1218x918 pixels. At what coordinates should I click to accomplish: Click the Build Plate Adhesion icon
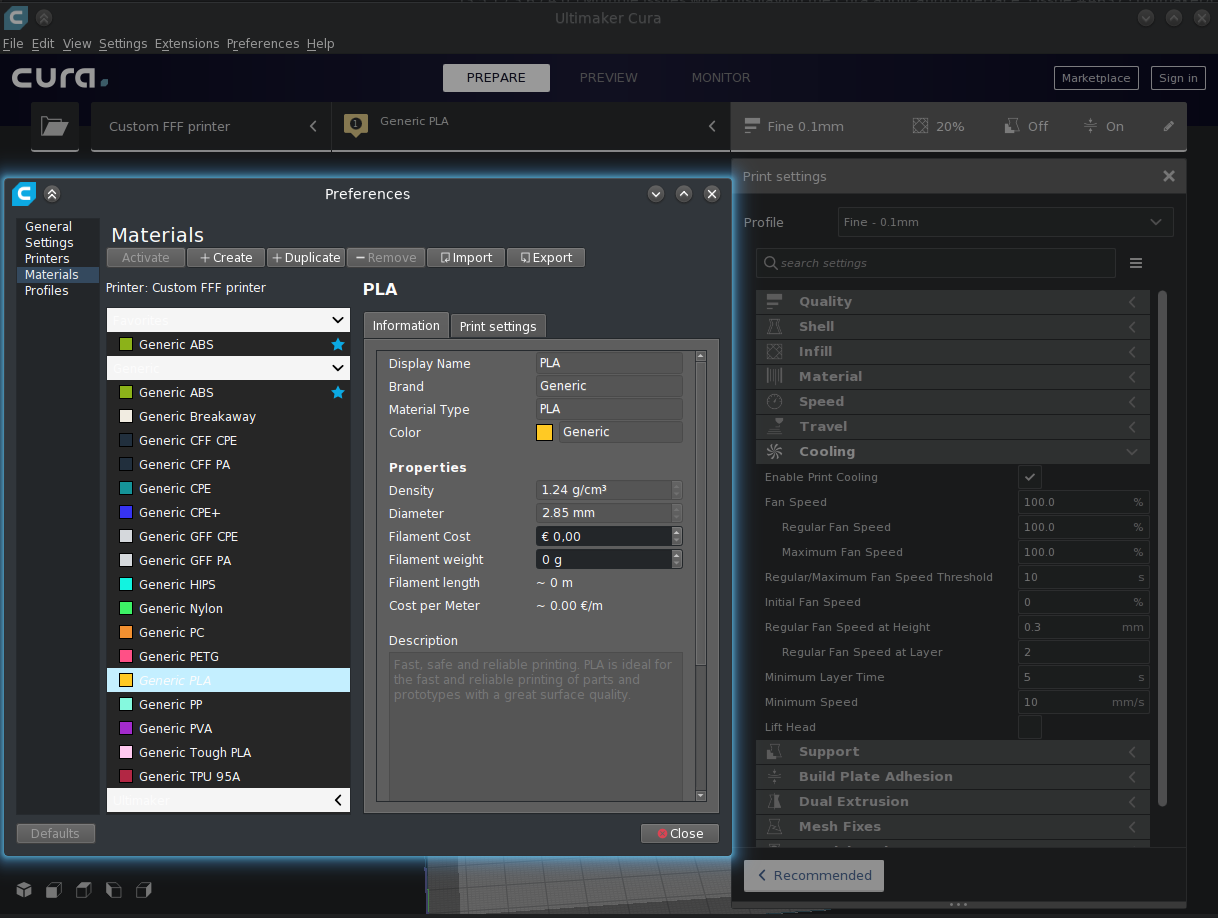click(x=774, y=776)
